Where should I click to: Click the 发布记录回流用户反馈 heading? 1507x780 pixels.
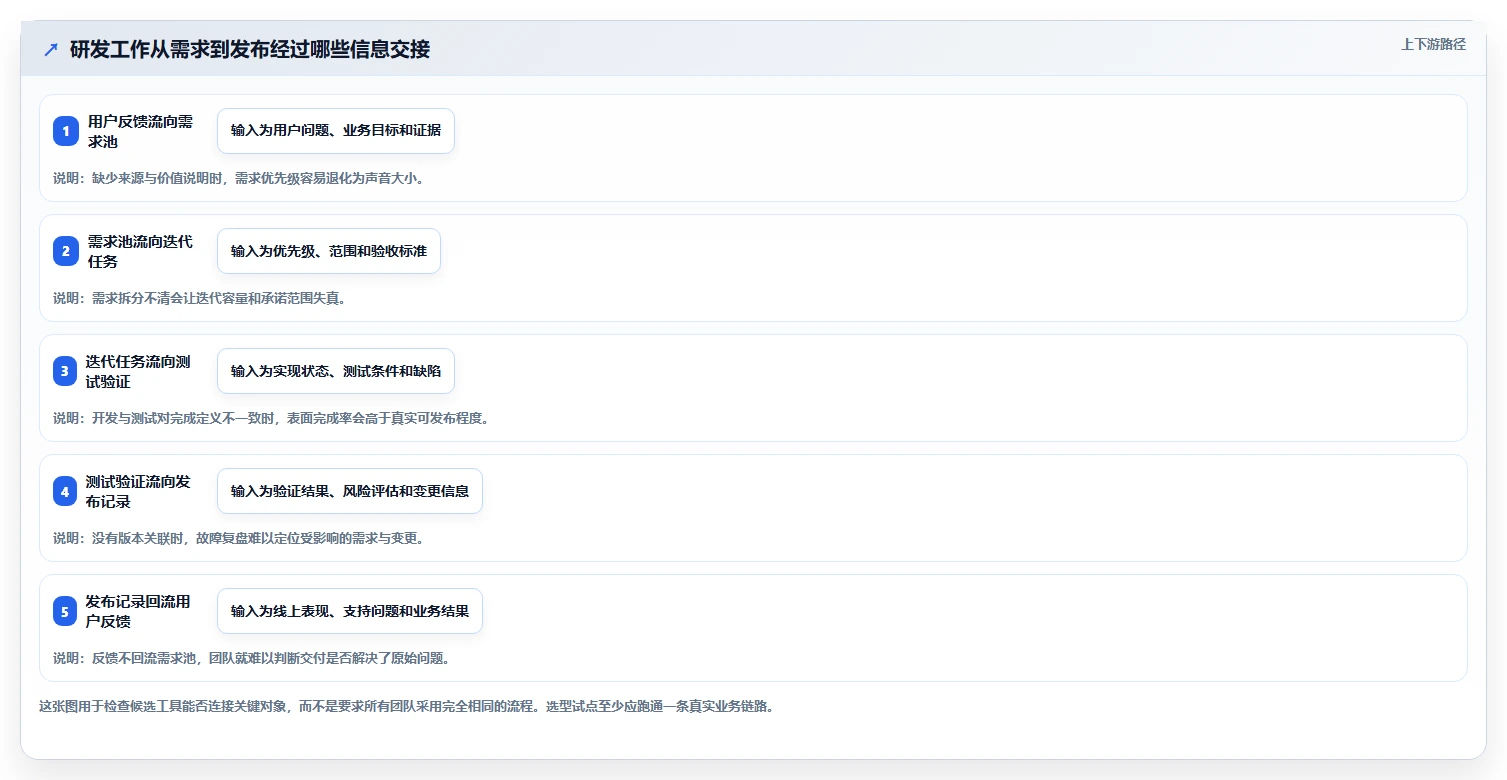coord(139,611)
